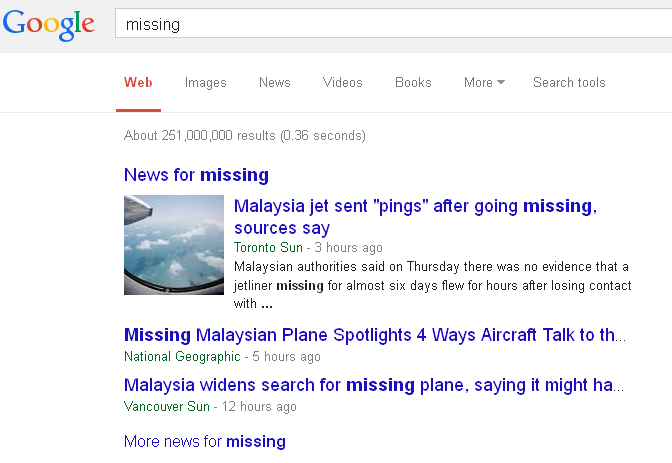This screenshot has height=463, width=672.
Task: Open Search tools options
Action: (569, 83)
